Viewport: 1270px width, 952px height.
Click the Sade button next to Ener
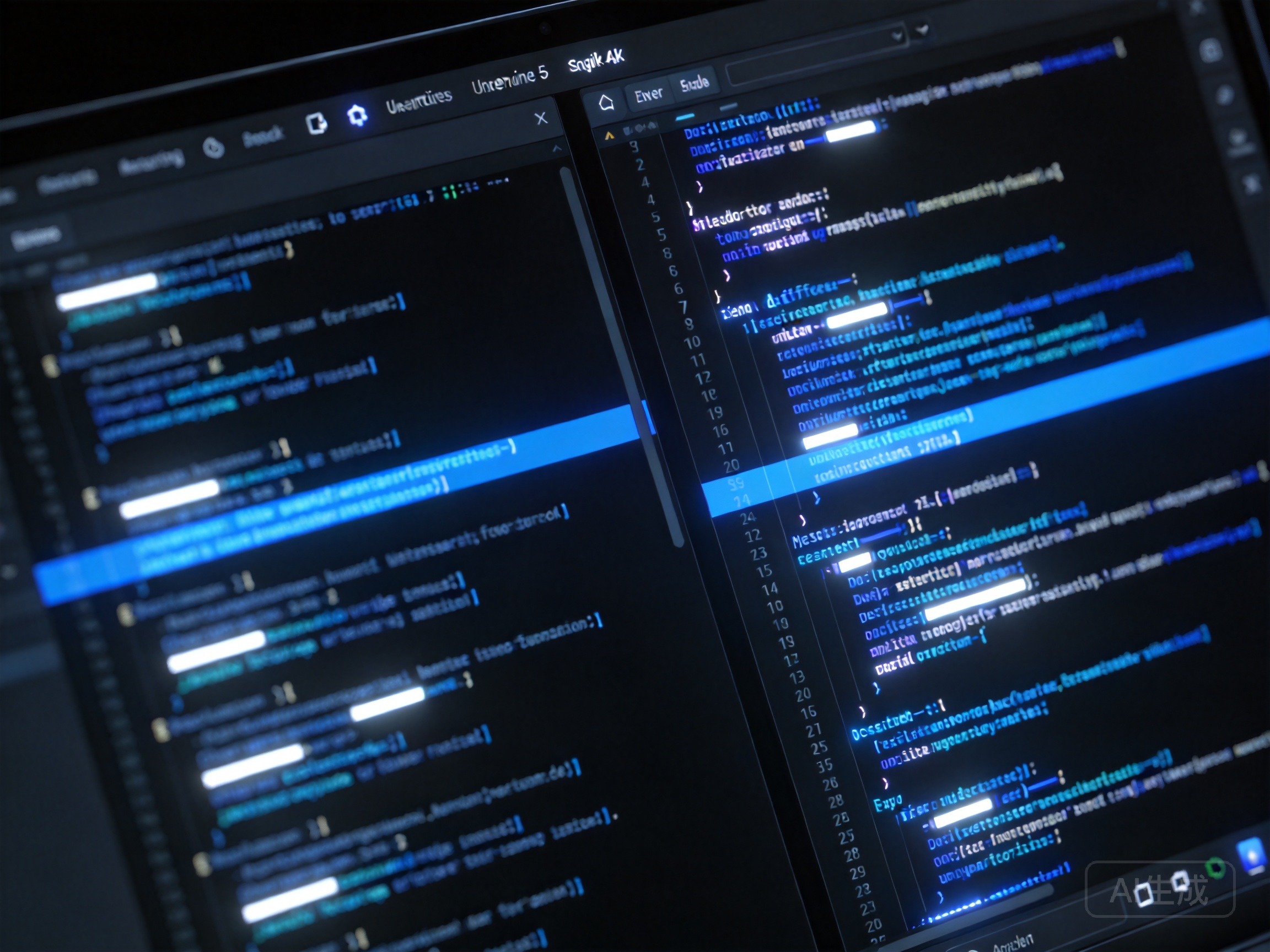click(x=695, y=84)
